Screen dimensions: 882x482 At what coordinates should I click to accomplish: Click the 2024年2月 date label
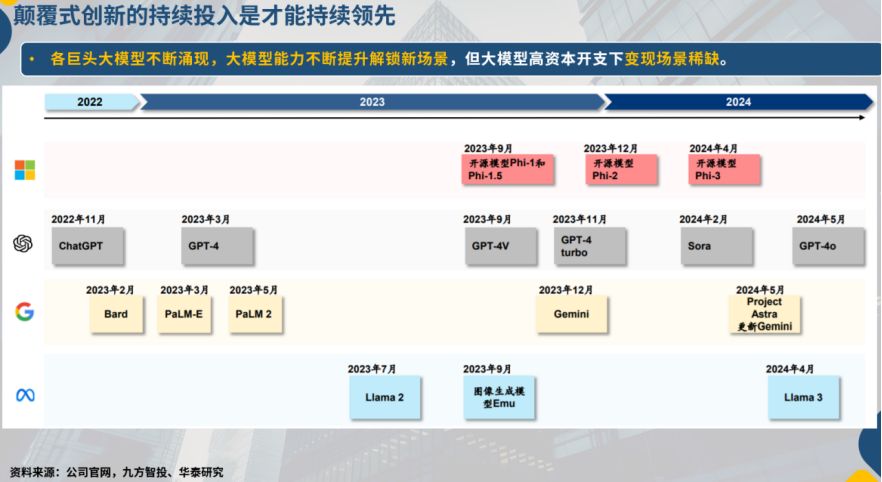[703, 219]
